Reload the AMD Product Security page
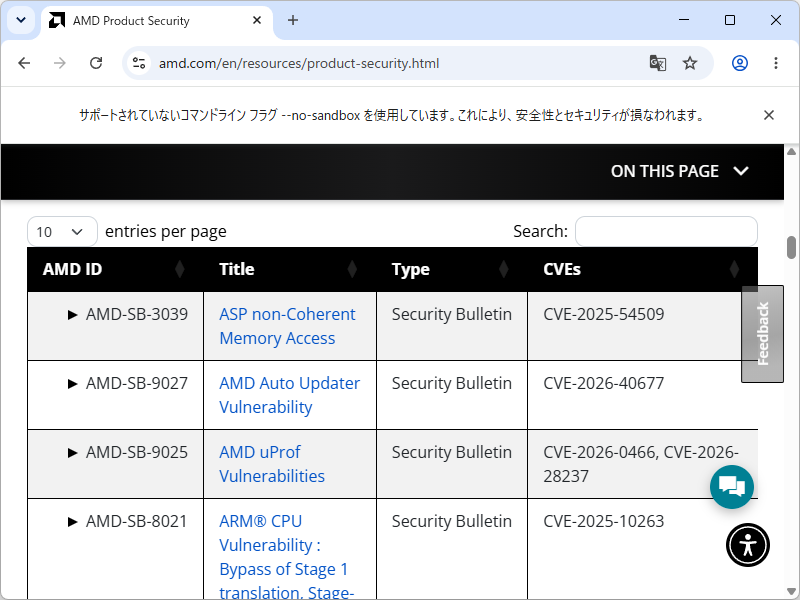 tap(96, 63)
